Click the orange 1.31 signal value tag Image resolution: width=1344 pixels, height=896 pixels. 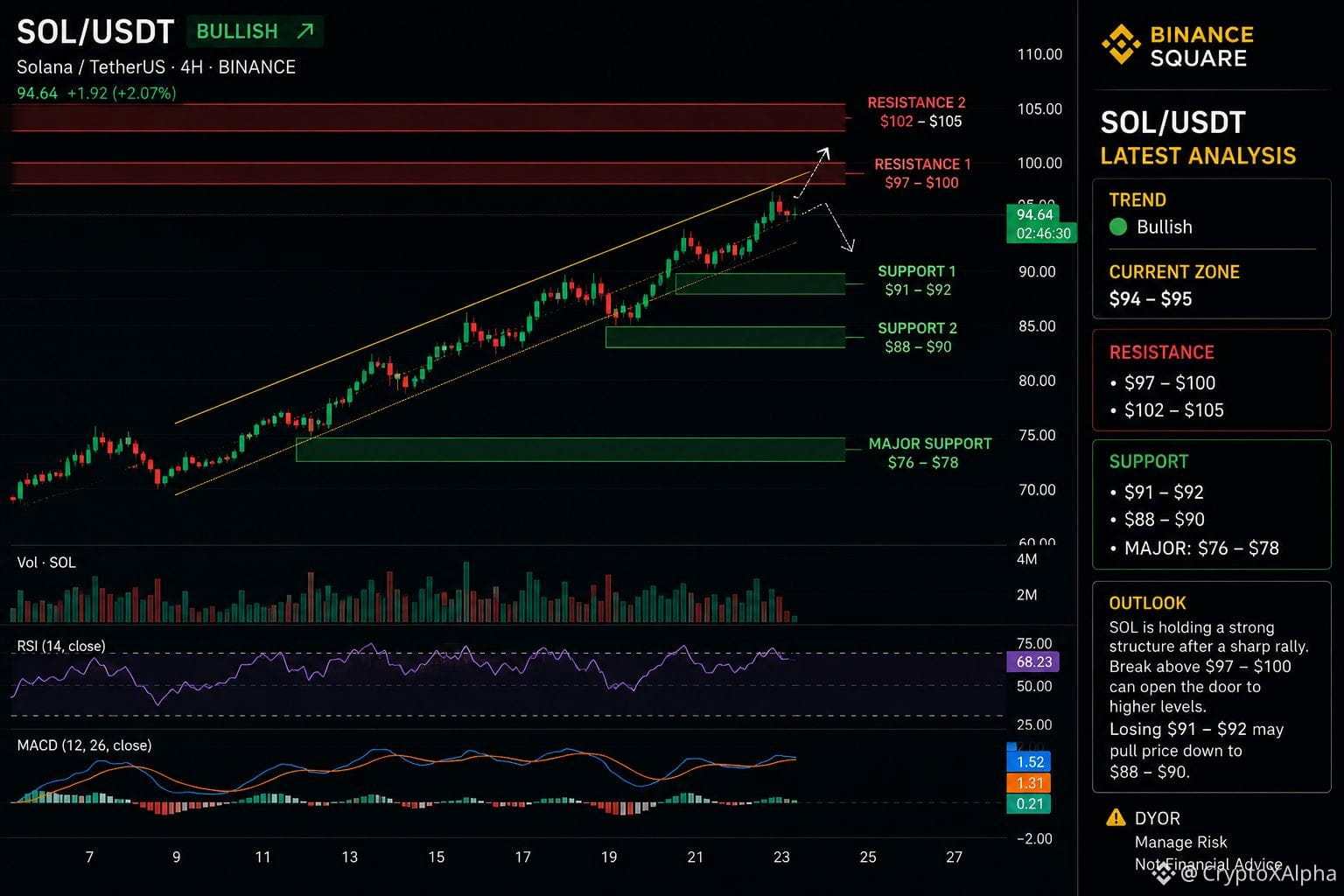(1030, 783)
